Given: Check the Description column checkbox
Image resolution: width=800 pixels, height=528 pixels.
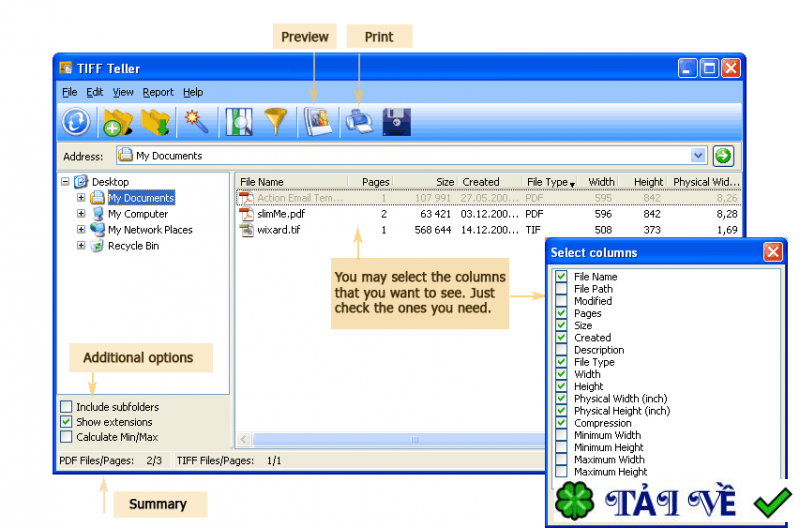Looking at the screenshot, I should 561,349.
